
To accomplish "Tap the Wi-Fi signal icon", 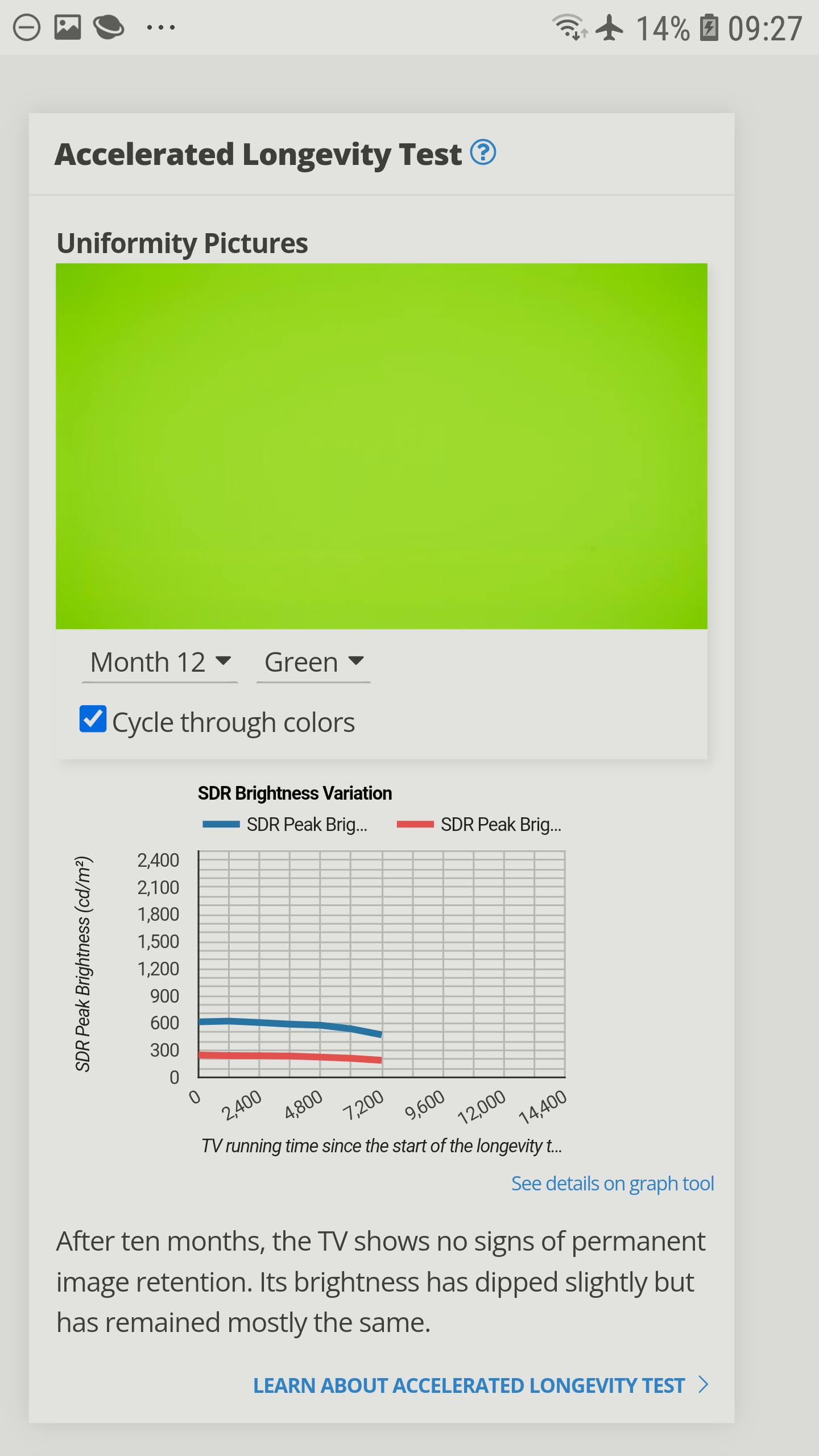I will (569, 27).
